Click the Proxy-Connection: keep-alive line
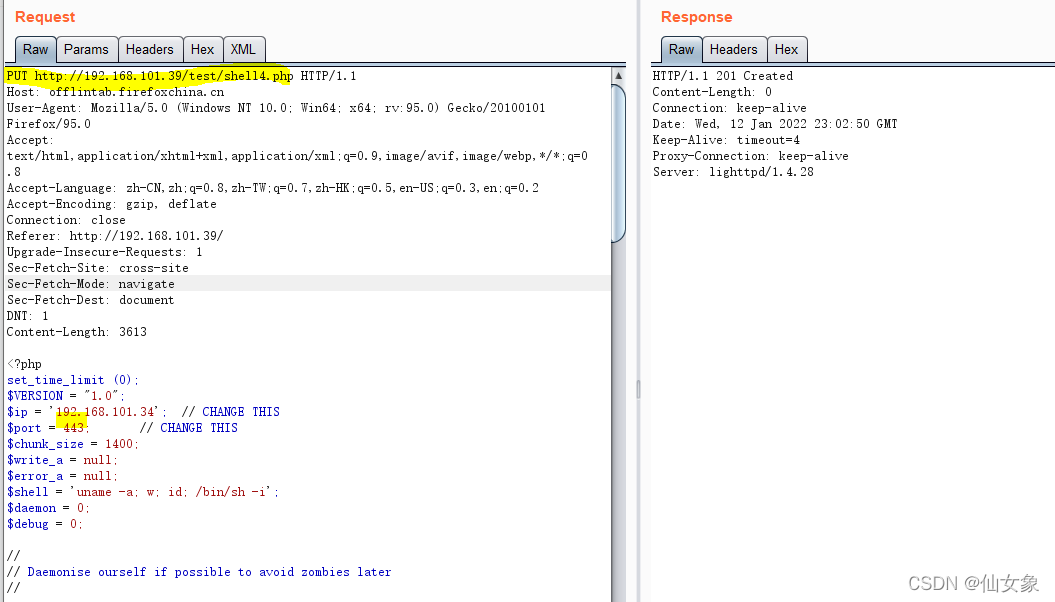This screenshot has width=1055, height=602. 750,156
